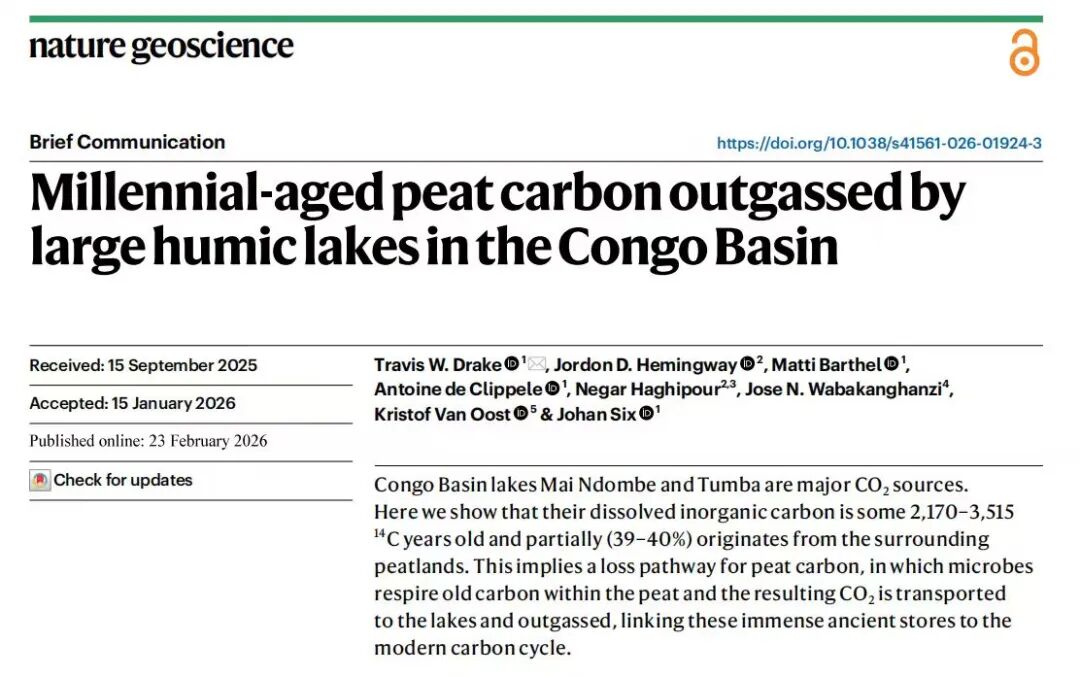Click the Check for updates badge icon
The image size is (1080, 677).
[40, 480]
